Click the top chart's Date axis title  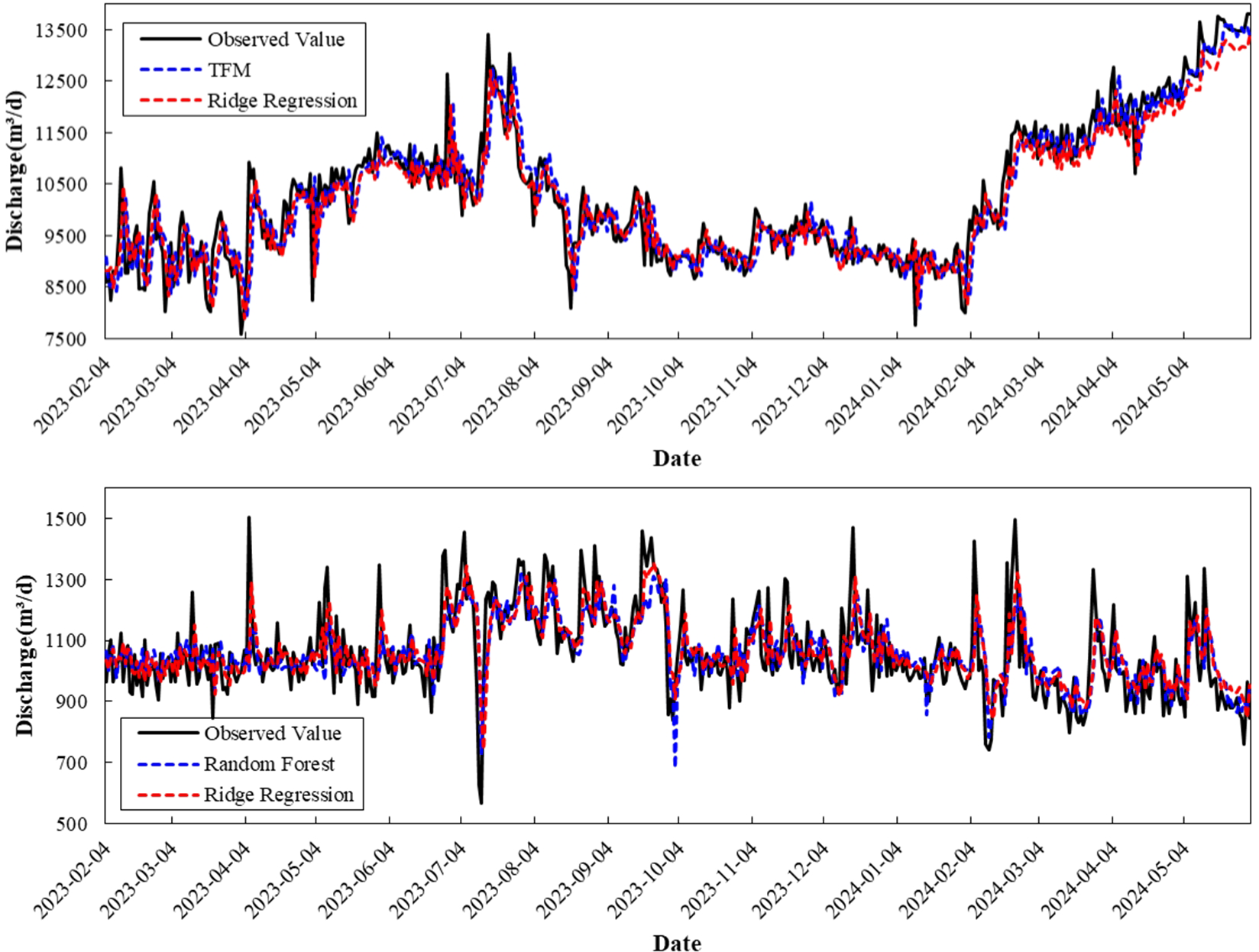click(677, 458)
